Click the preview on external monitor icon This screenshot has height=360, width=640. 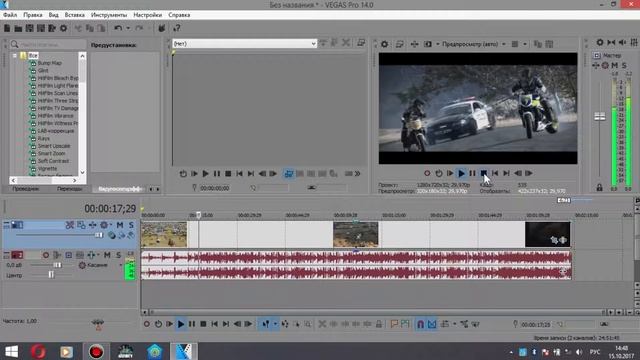click(400, 44)
